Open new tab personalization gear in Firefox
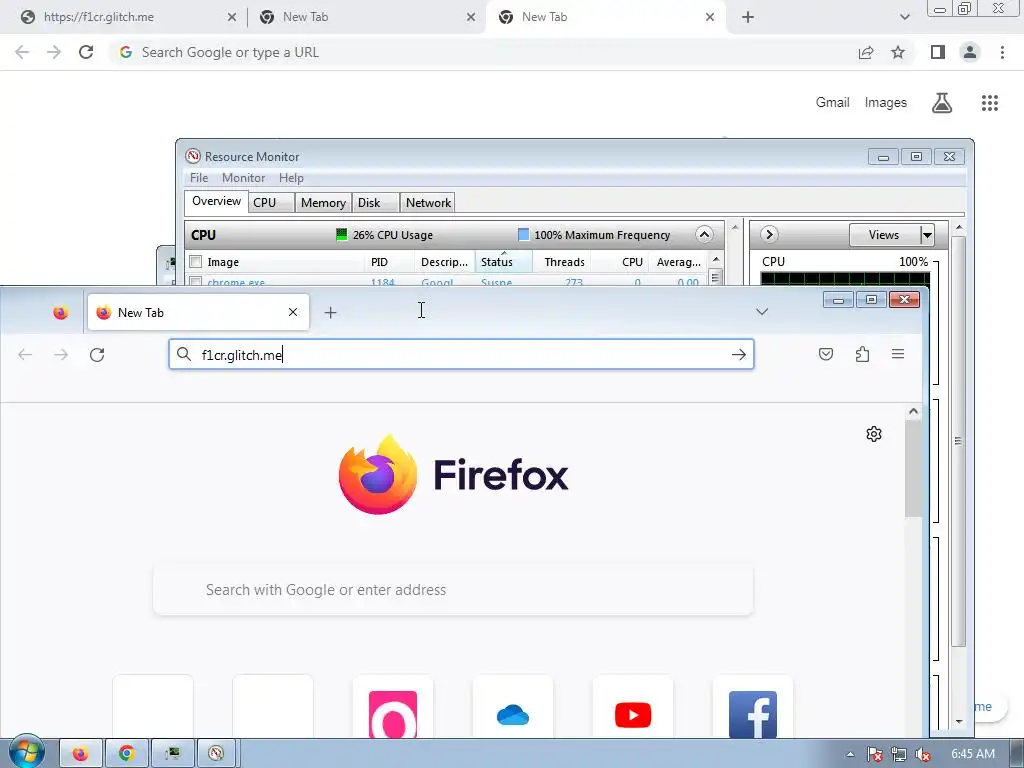This screenshot has height=768, width=1024. coord(874,434)
